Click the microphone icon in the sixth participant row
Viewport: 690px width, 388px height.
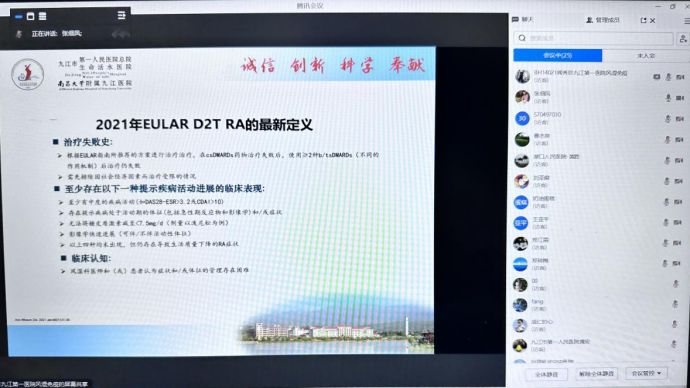pos(667,181)
